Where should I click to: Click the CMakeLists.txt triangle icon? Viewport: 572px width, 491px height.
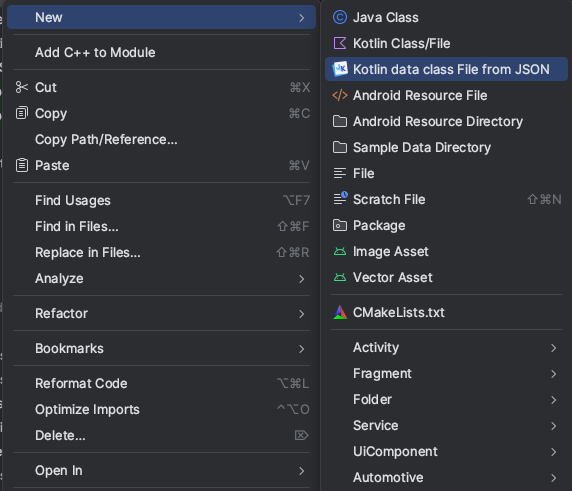coord(340,312)
